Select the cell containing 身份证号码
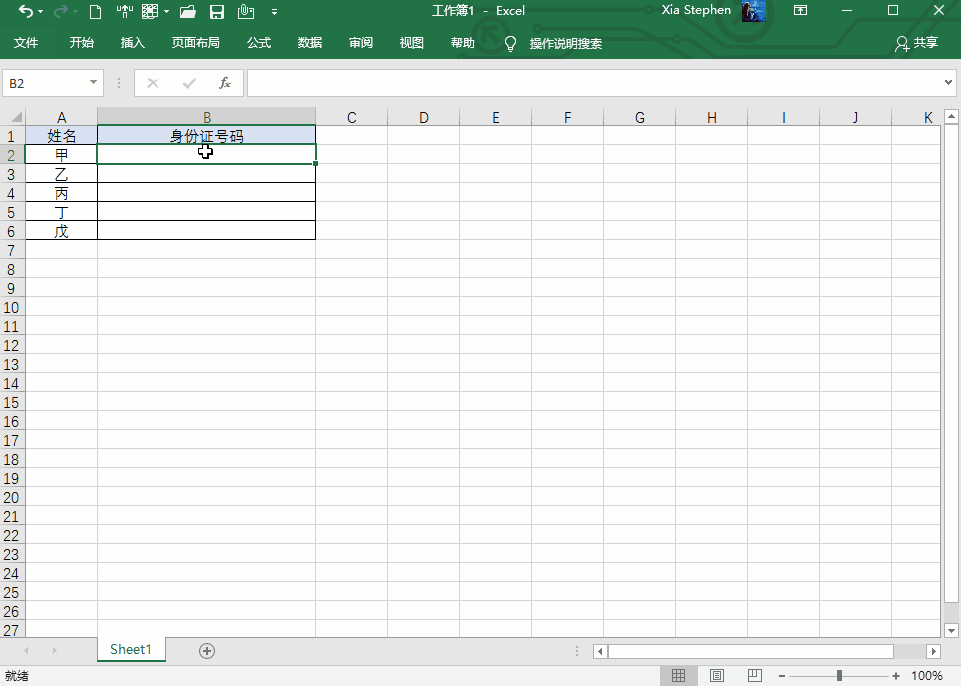Image resolution: width=961 pixels, height=686 pixels. [x=207, y=135]
